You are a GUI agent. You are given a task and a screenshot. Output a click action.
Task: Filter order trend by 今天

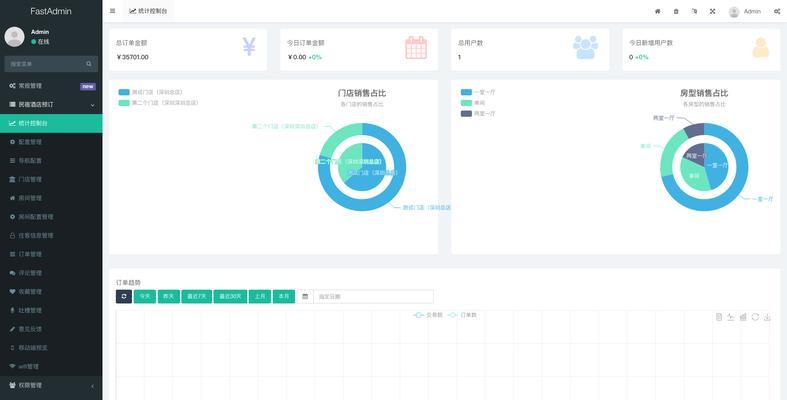[x=145, y=297]
